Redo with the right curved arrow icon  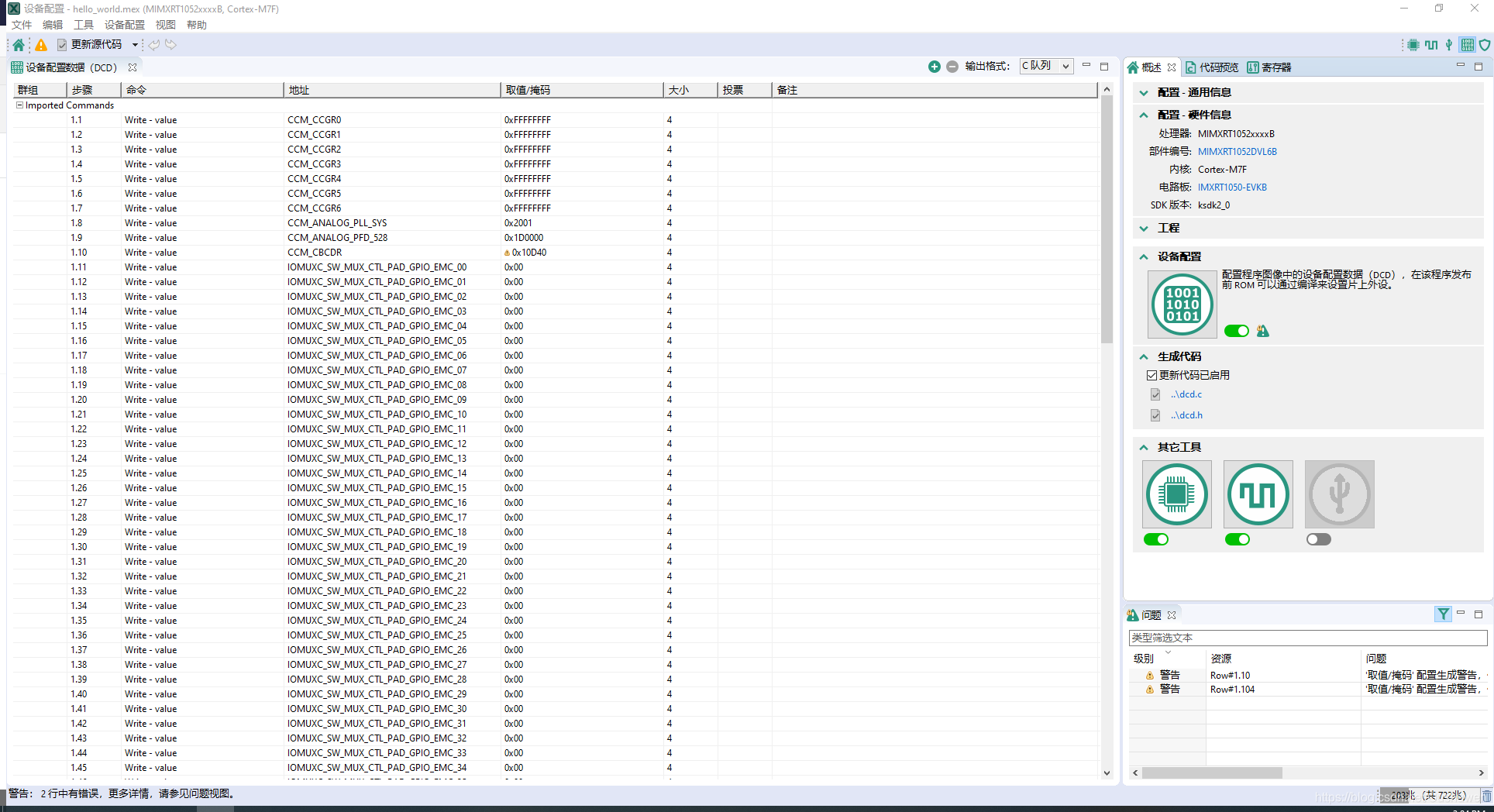pyautogui.click(x=170, y=45)
